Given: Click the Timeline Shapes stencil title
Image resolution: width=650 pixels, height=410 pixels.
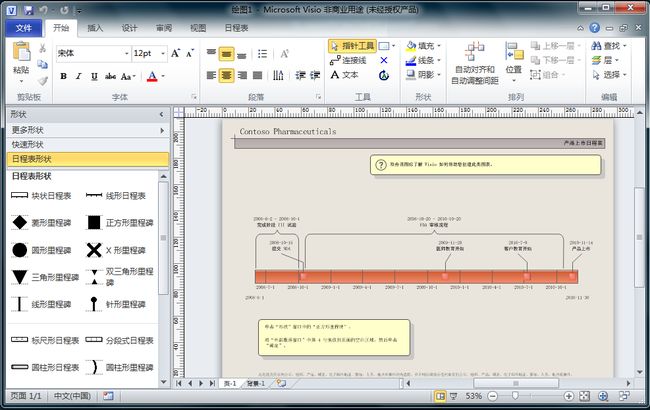Looking at the screenshot, I should [88, 159].
